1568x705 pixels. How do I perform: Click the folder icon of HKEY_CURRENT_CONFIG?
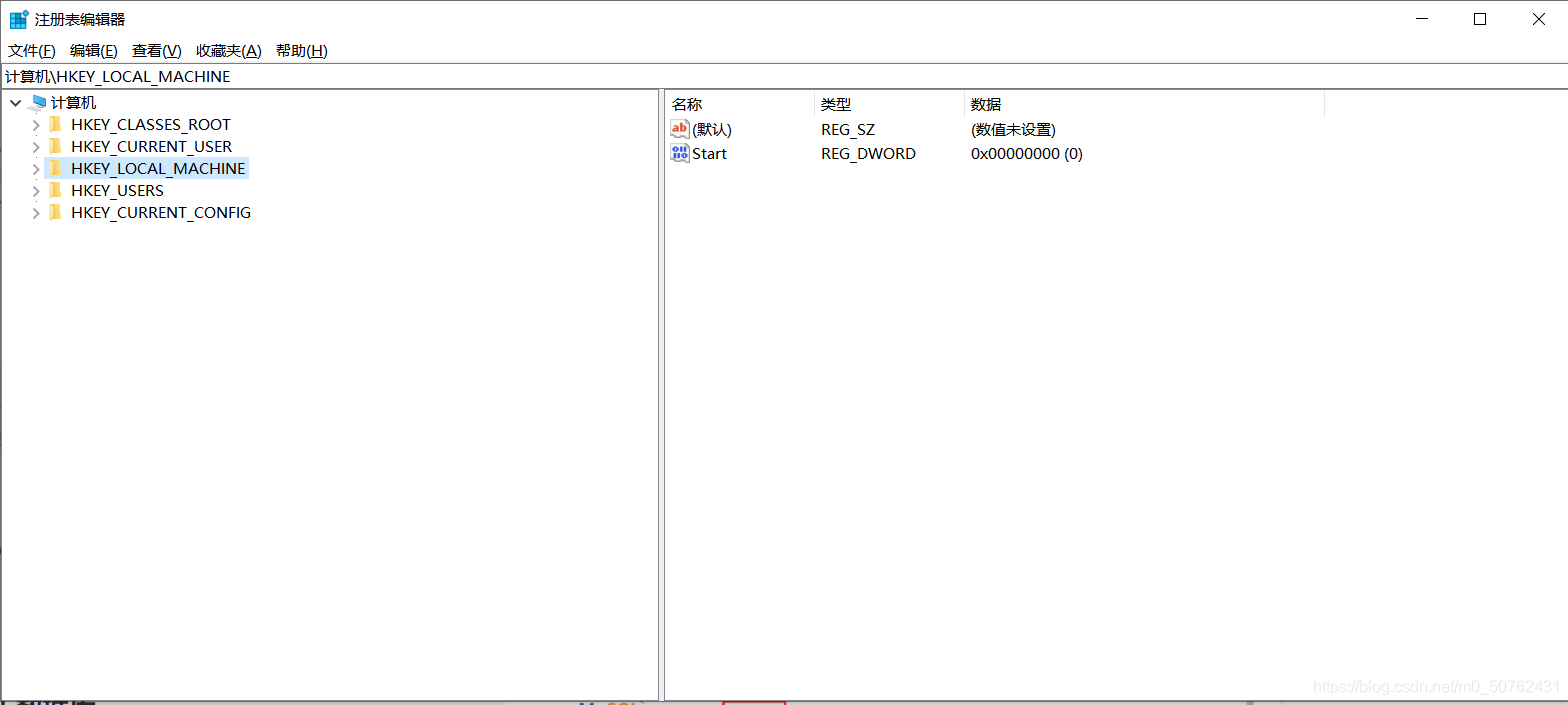click(x=55, y=212)
